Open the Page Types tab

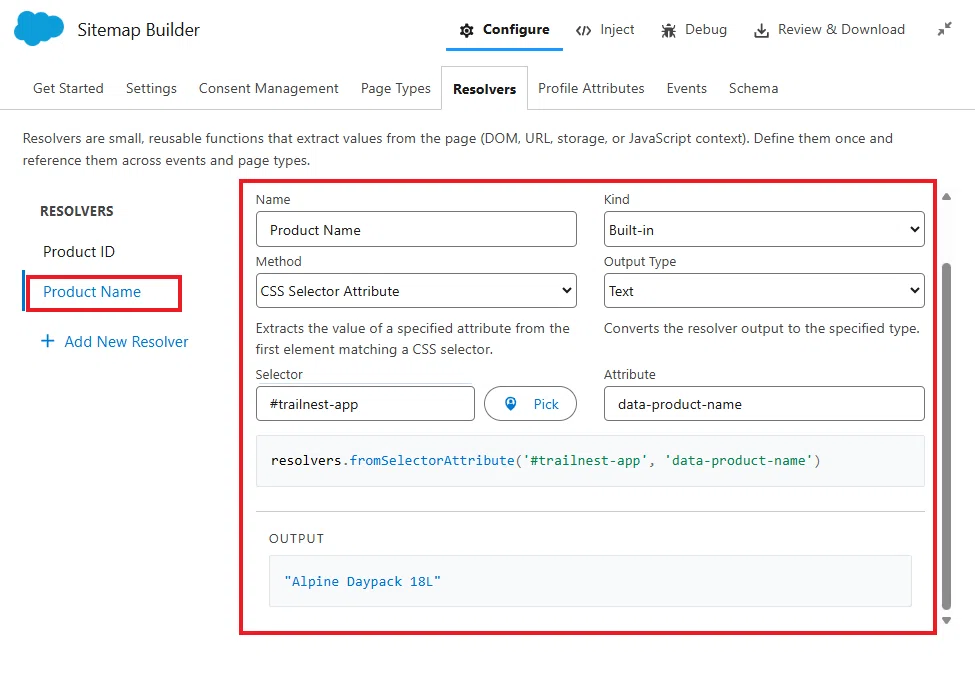click(395, 88)
